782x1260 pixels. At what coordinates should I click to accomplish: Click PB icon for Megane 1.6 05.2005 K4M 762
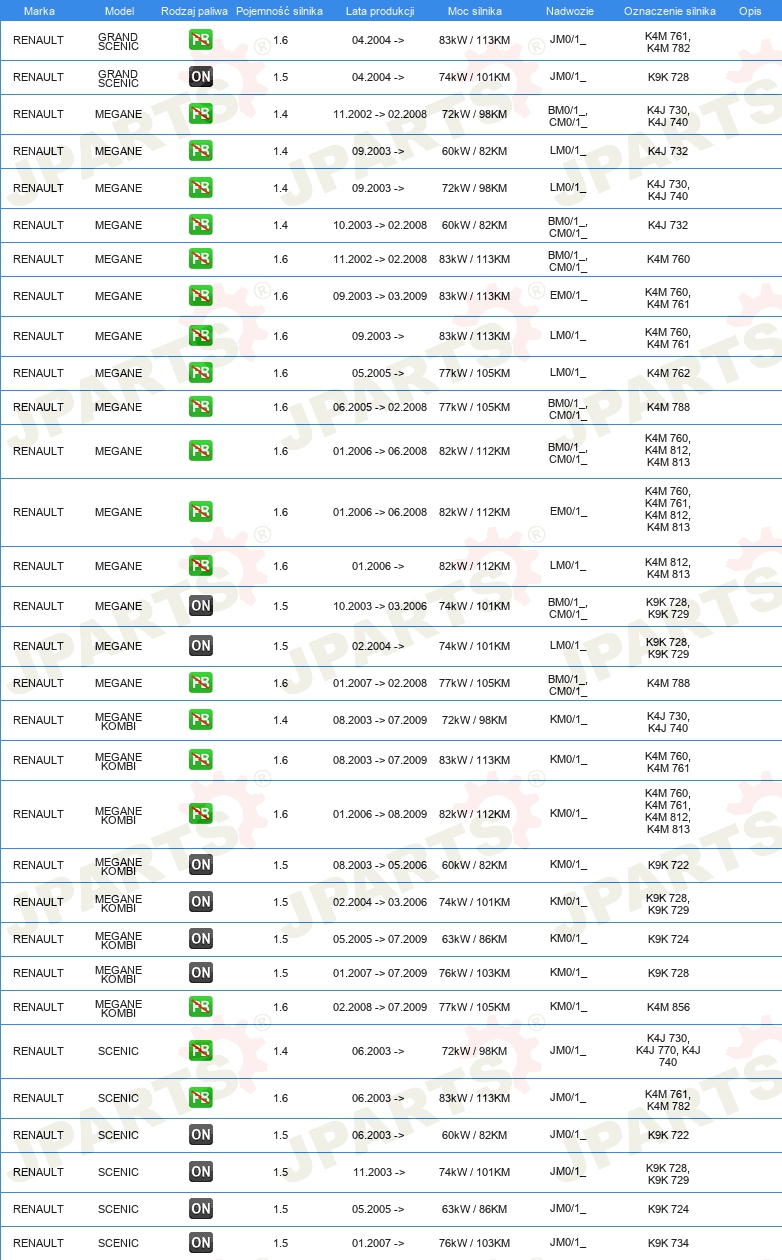[200, 373]
